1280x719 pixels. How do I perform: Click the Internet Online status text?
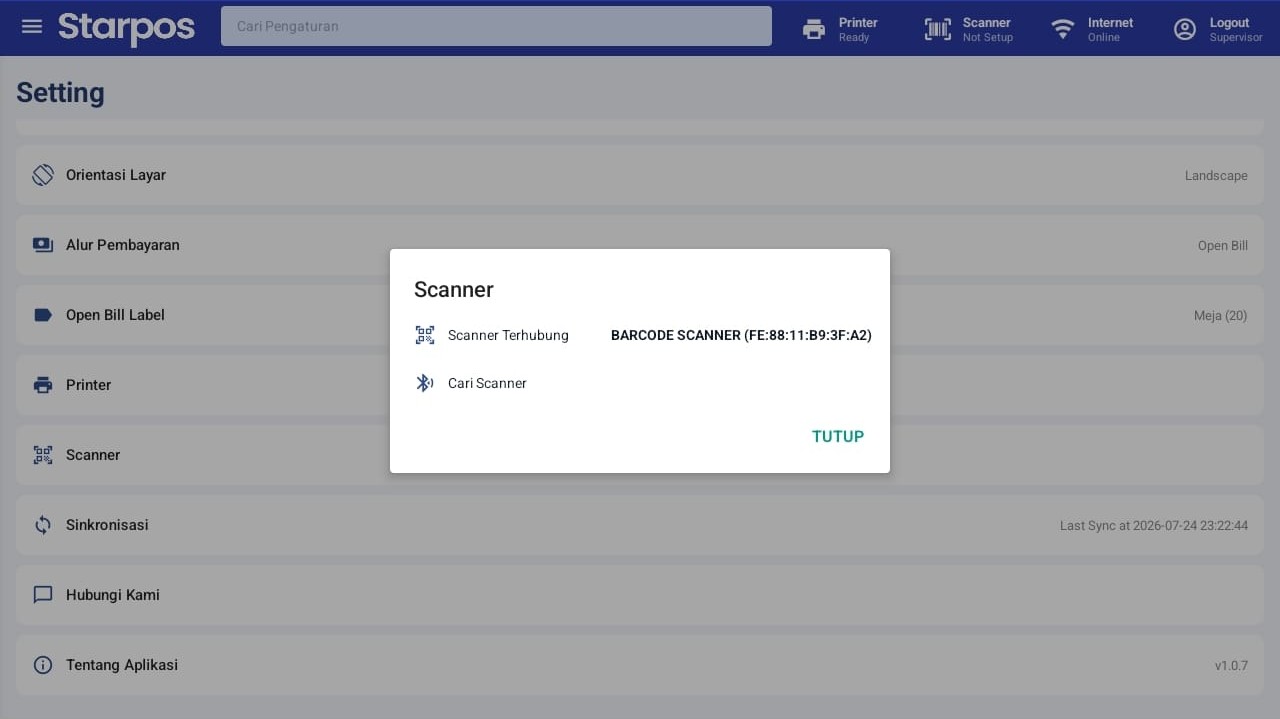click(1110, 29)
